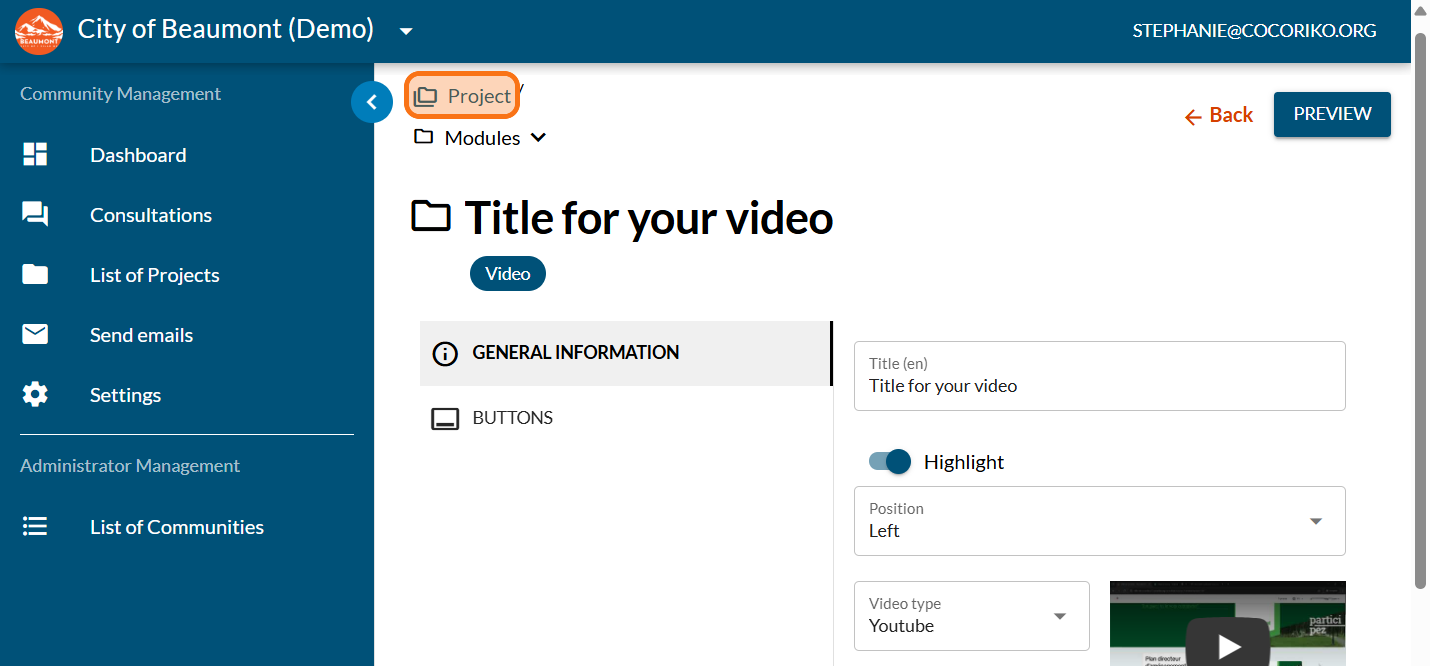The image size is (1430, 666).
Task: Open Settings via the gear icon
Action: (35, 395)
